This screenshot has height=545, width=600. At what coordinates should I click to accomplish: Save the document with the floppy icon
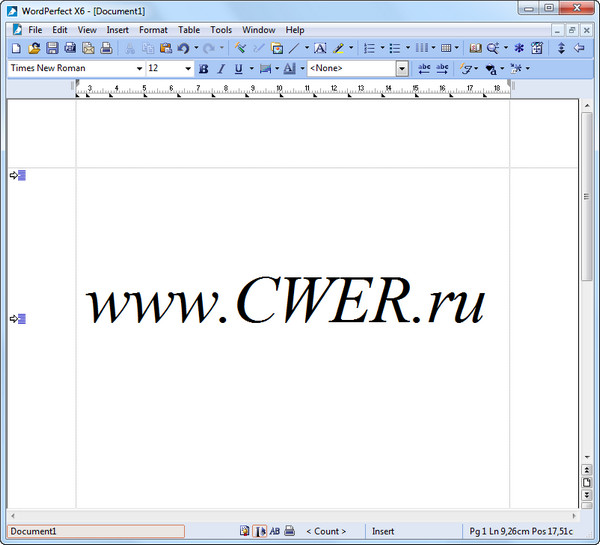coord(52,48)
